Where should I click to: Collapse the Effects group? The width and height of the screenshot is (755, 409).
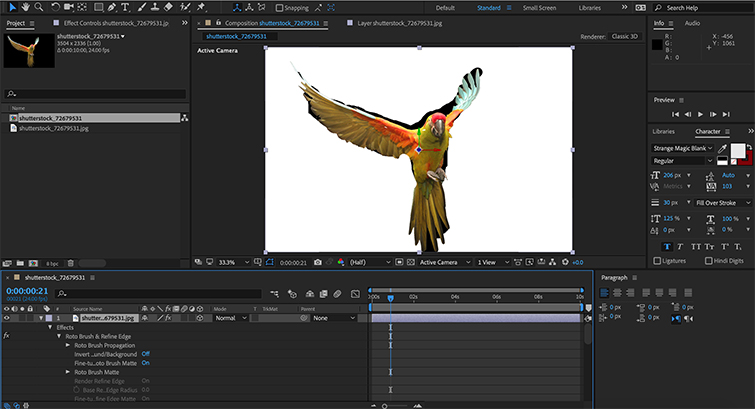[50, 327]
